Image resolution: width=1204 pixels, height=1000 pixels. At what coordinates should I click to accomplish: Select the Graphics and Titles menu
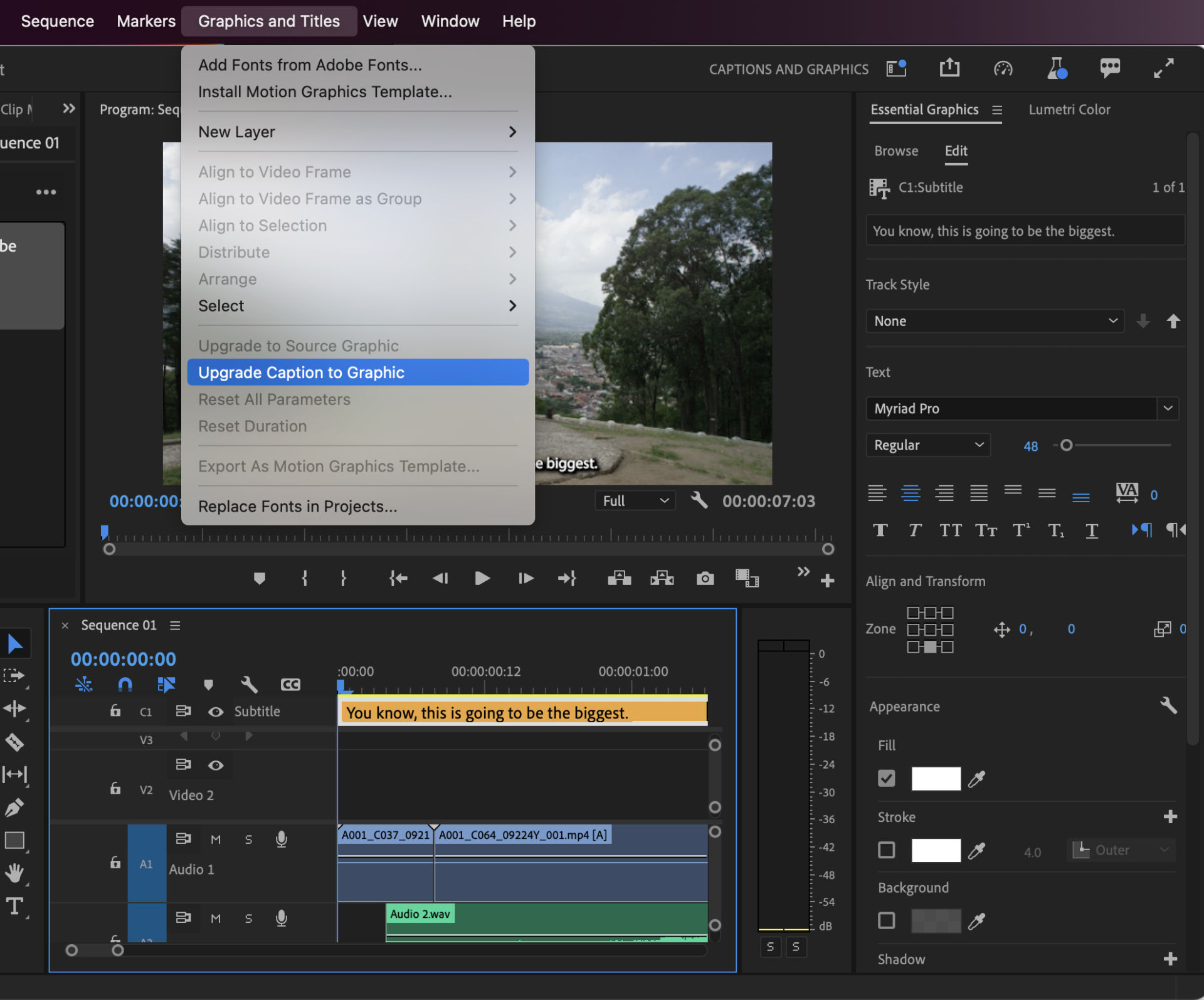coord(269,20)
